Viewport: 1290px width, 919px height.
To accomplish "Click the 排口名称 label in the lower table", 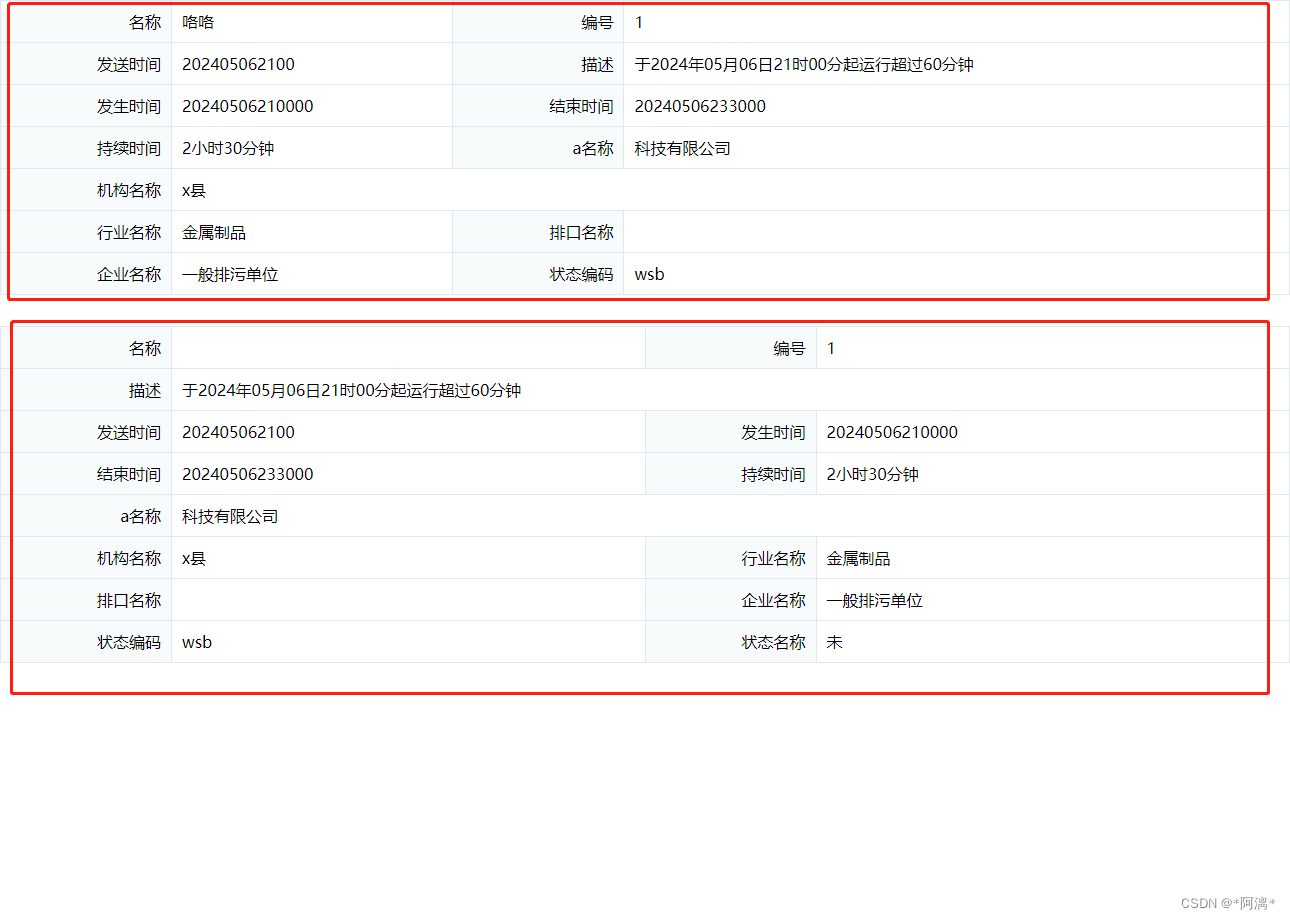I will 129,600.
